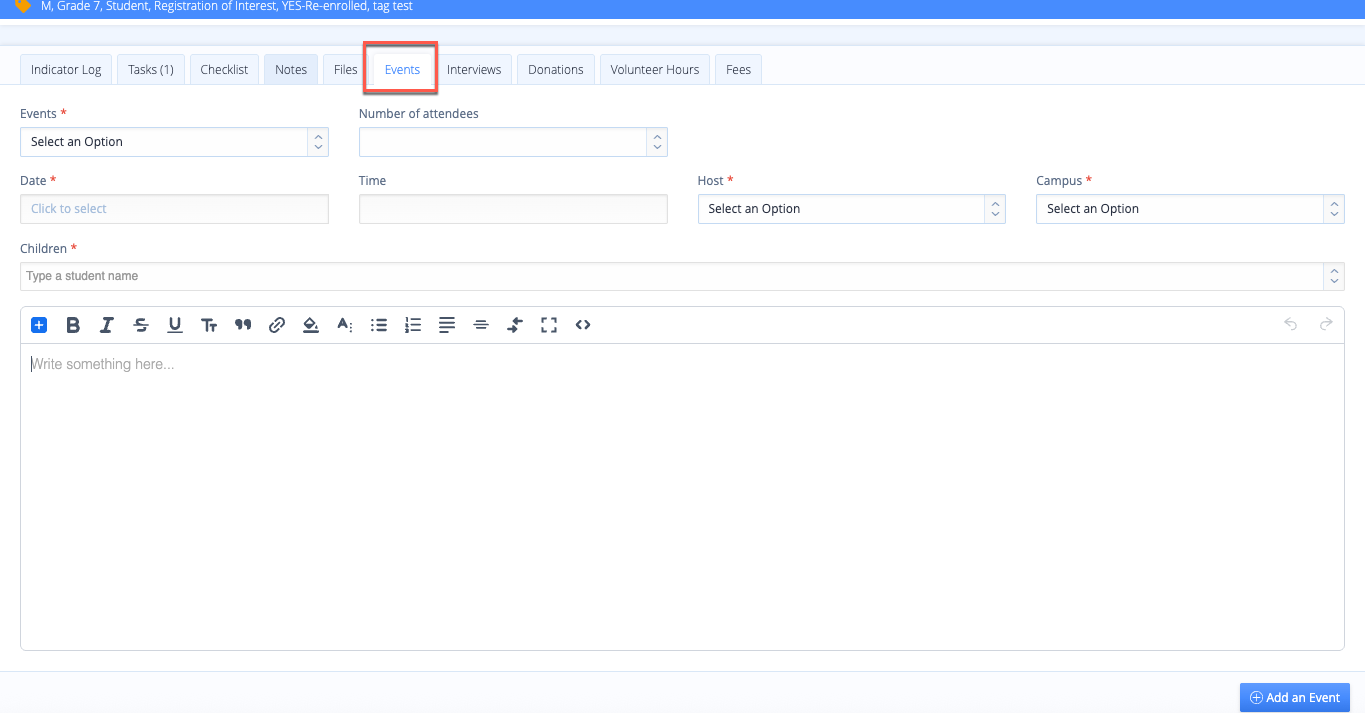This screenshot has height=713, width=1365.
Task: Click the blue plus insert button
Action: tap(39, 325)
